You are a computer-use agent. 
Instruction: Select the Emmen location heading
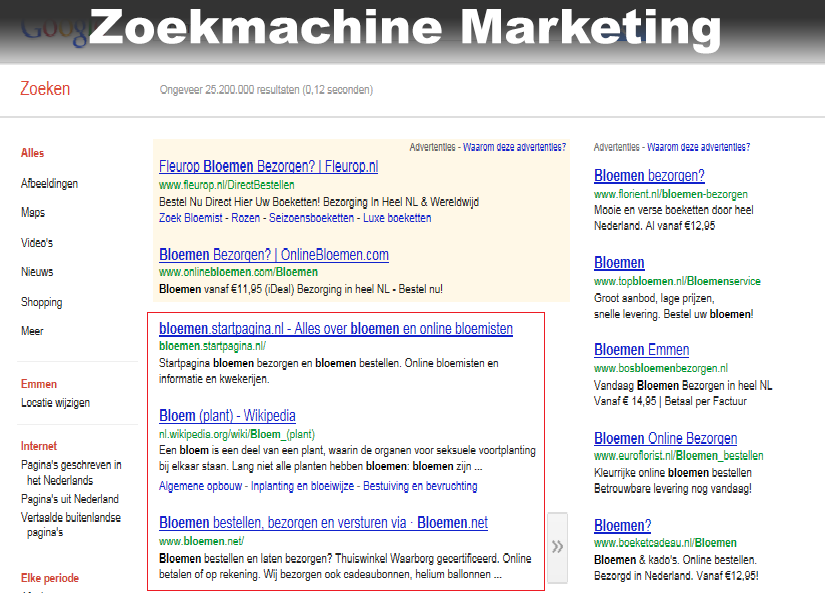(39, 384)
